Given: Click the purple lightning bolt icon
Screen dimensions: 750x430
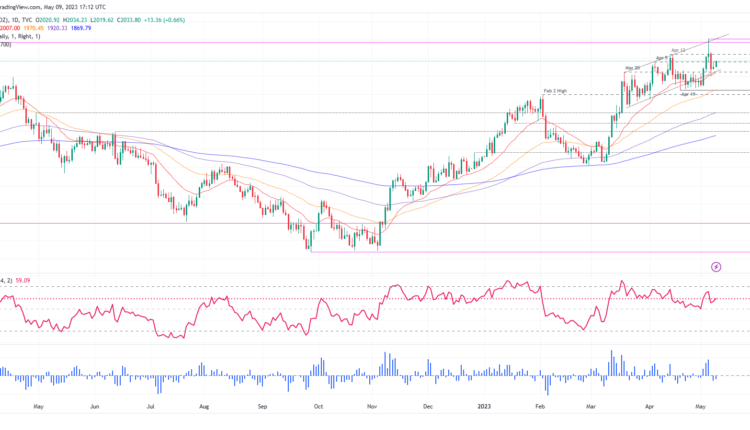Looking at the screenshot, I should coord(716,267).
